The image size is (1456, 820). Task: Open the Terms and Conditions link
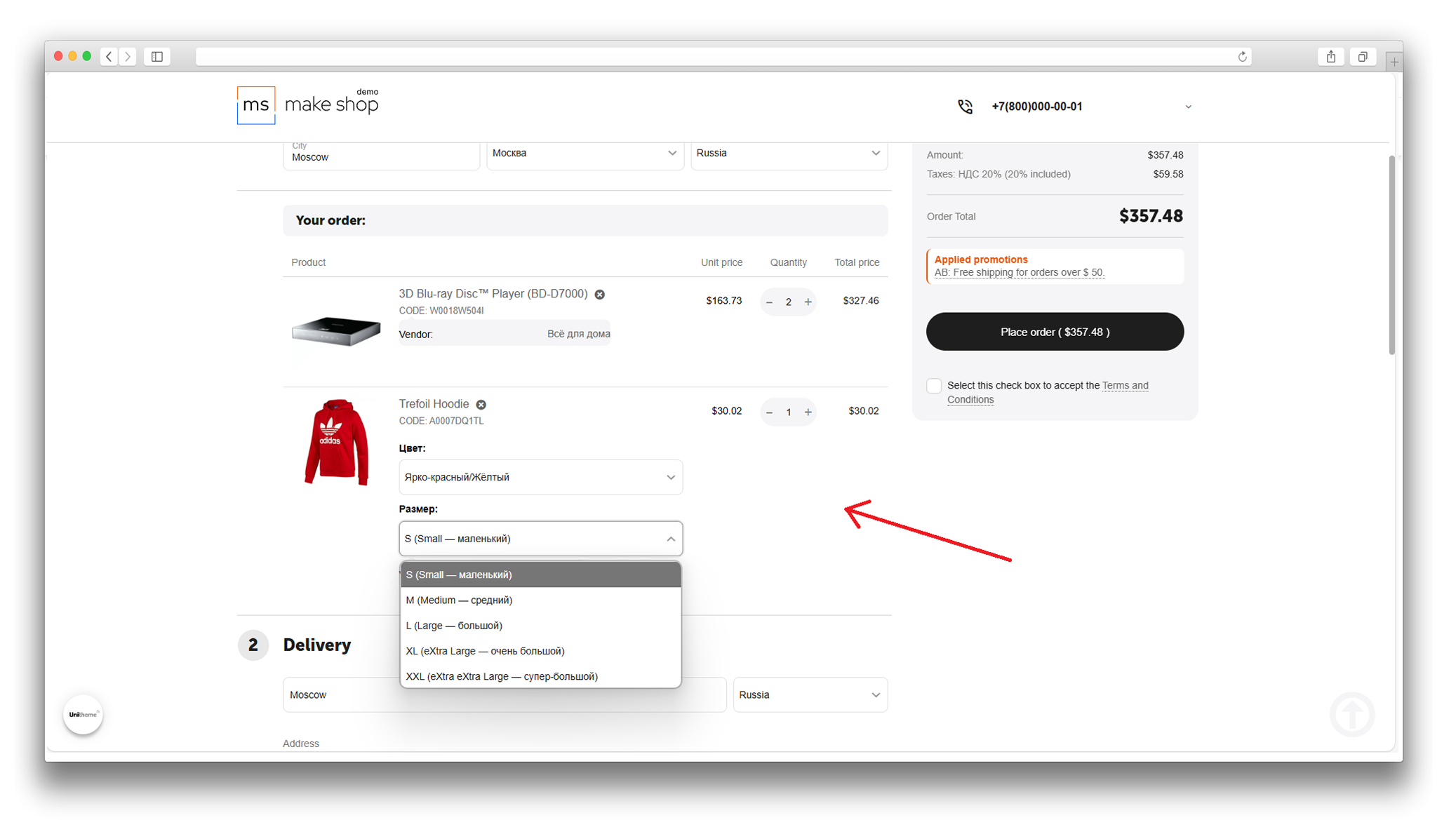[x=1124, y=386]
